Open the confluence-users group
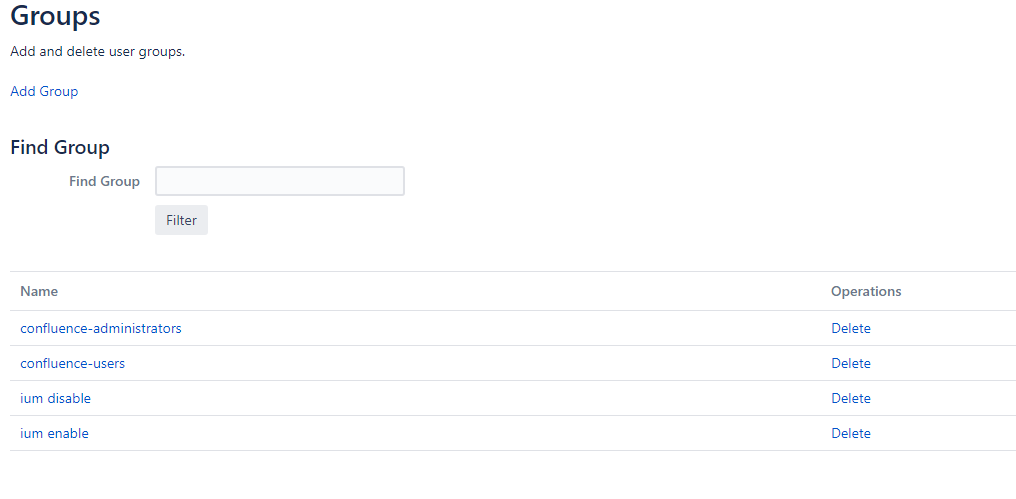 73,363
